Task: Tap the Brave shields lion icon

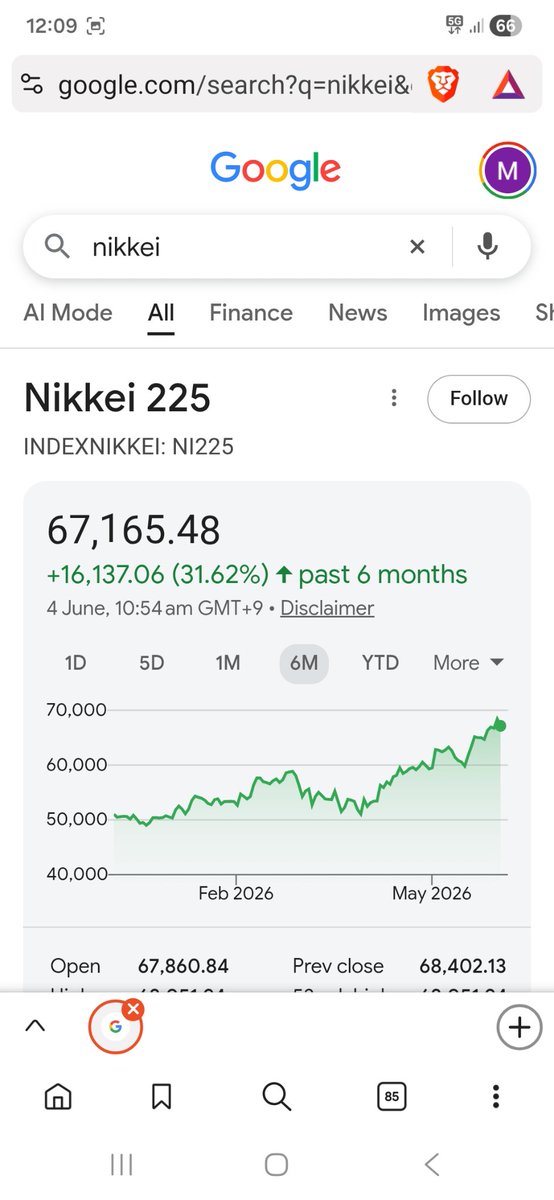Action: [x=441, y=84]
